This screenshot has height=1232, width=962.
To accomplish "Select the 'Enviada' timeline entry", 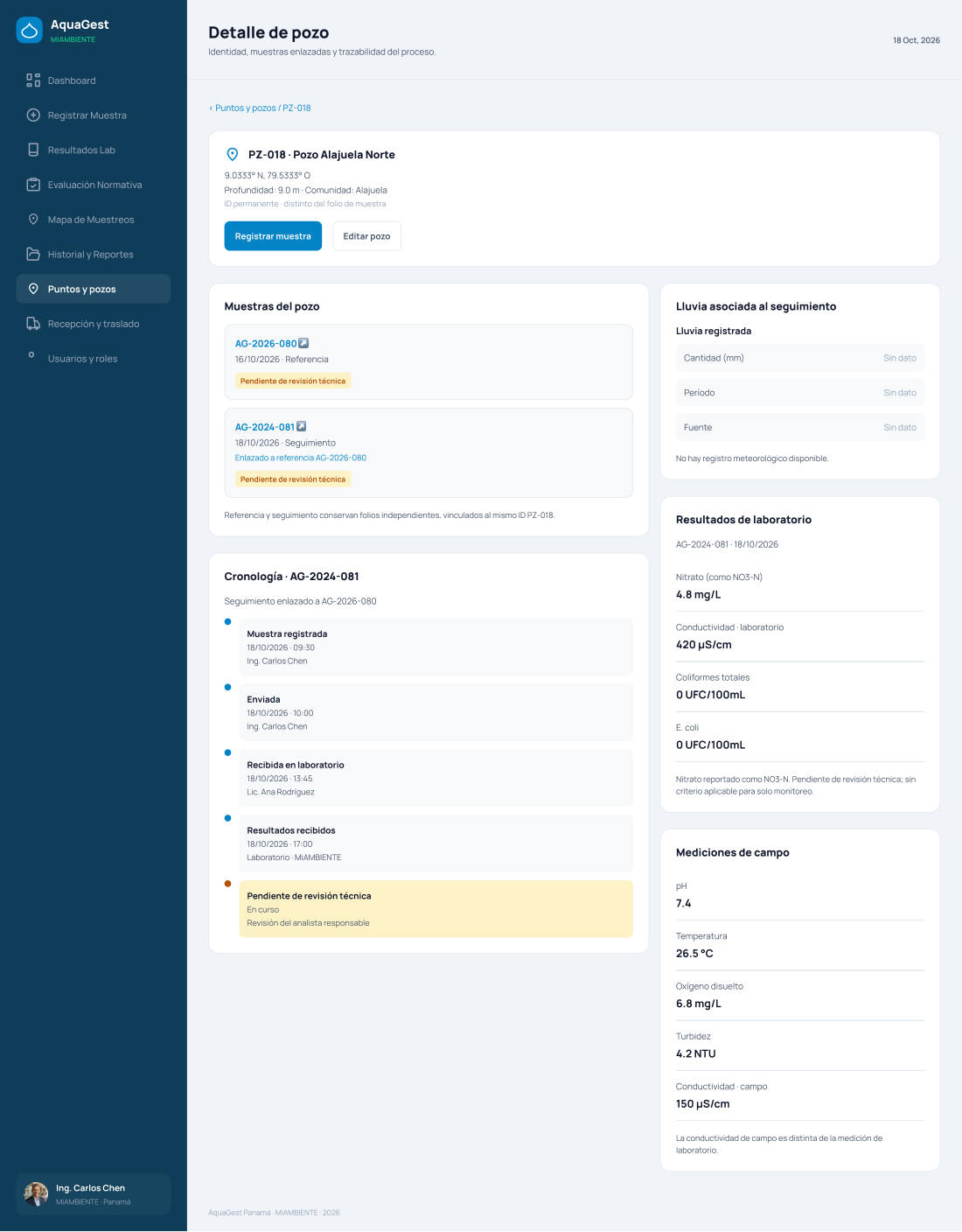I will click(436, 712).
